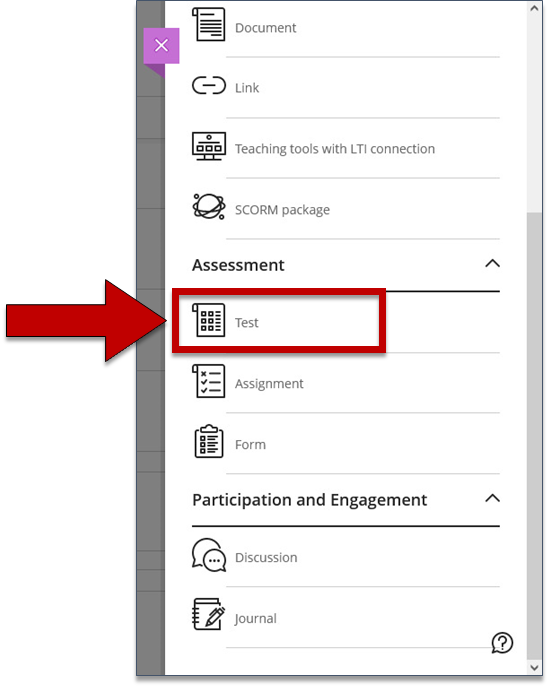Click scrollbar up arrow
This screenshot has width=549, height=687.
(534, 8)
